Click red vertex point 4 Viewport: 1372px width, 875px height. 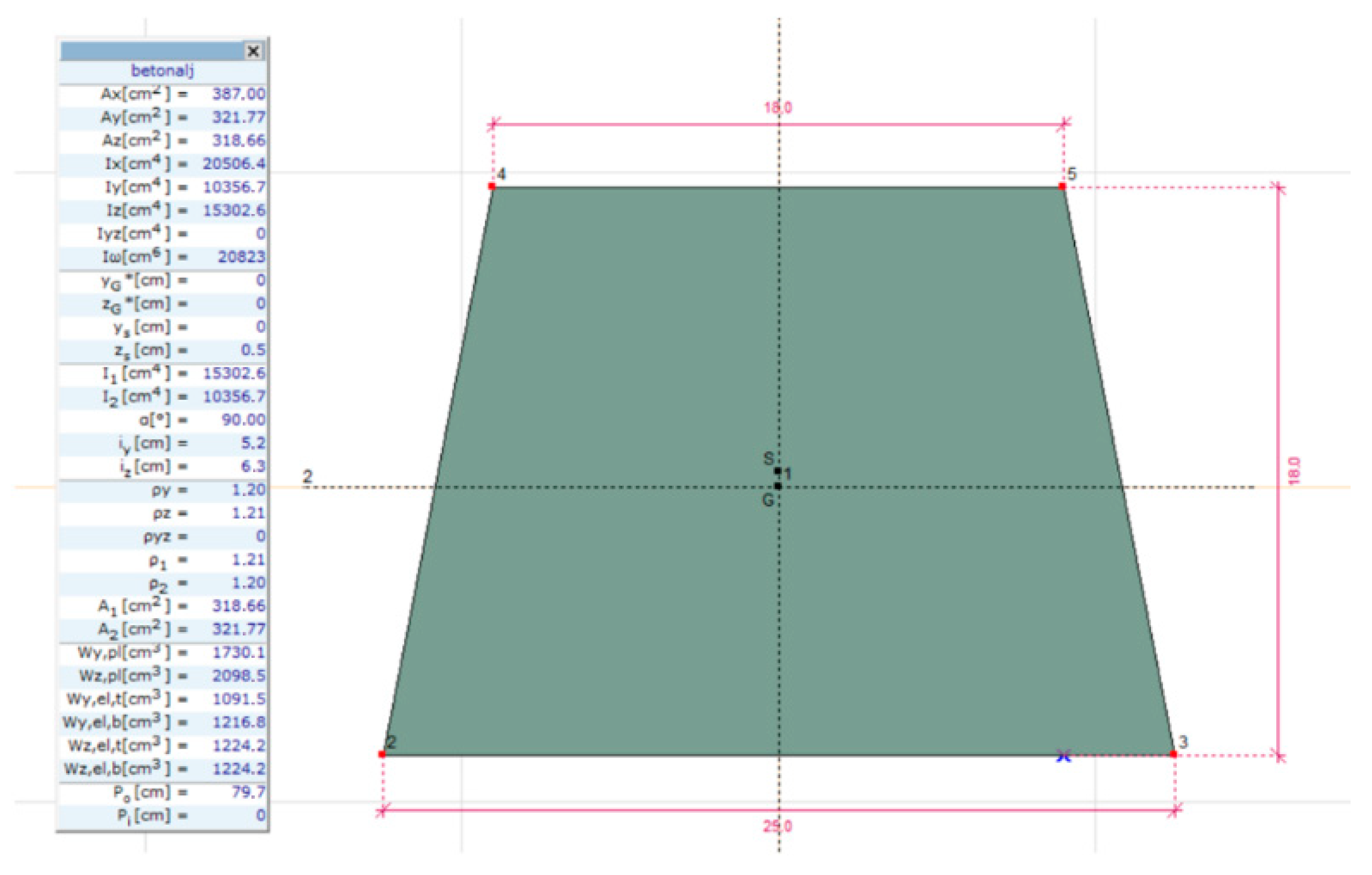click(492, 186)
